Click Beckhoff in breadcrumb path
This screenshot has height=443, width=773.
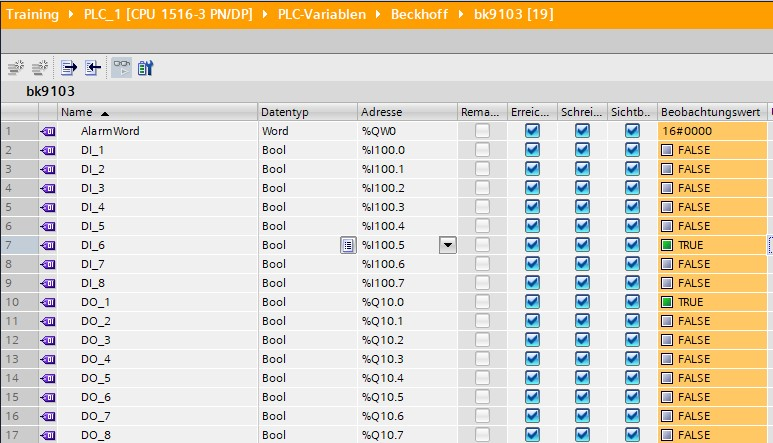click(x=420, y=14)
